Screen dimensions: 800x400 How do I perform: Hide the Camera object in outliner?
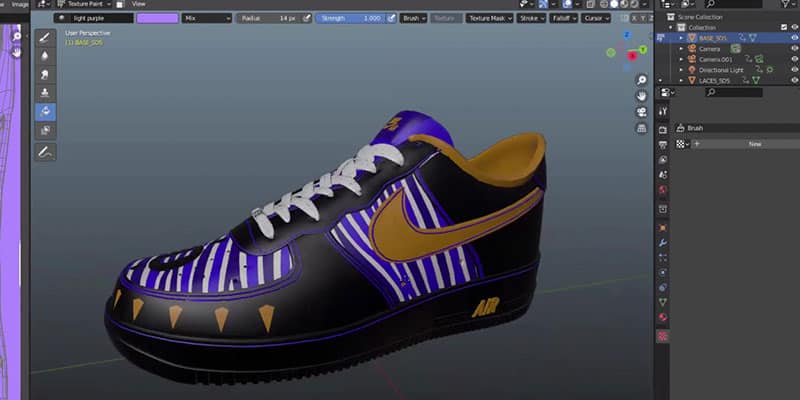click(x=794, y=48)
